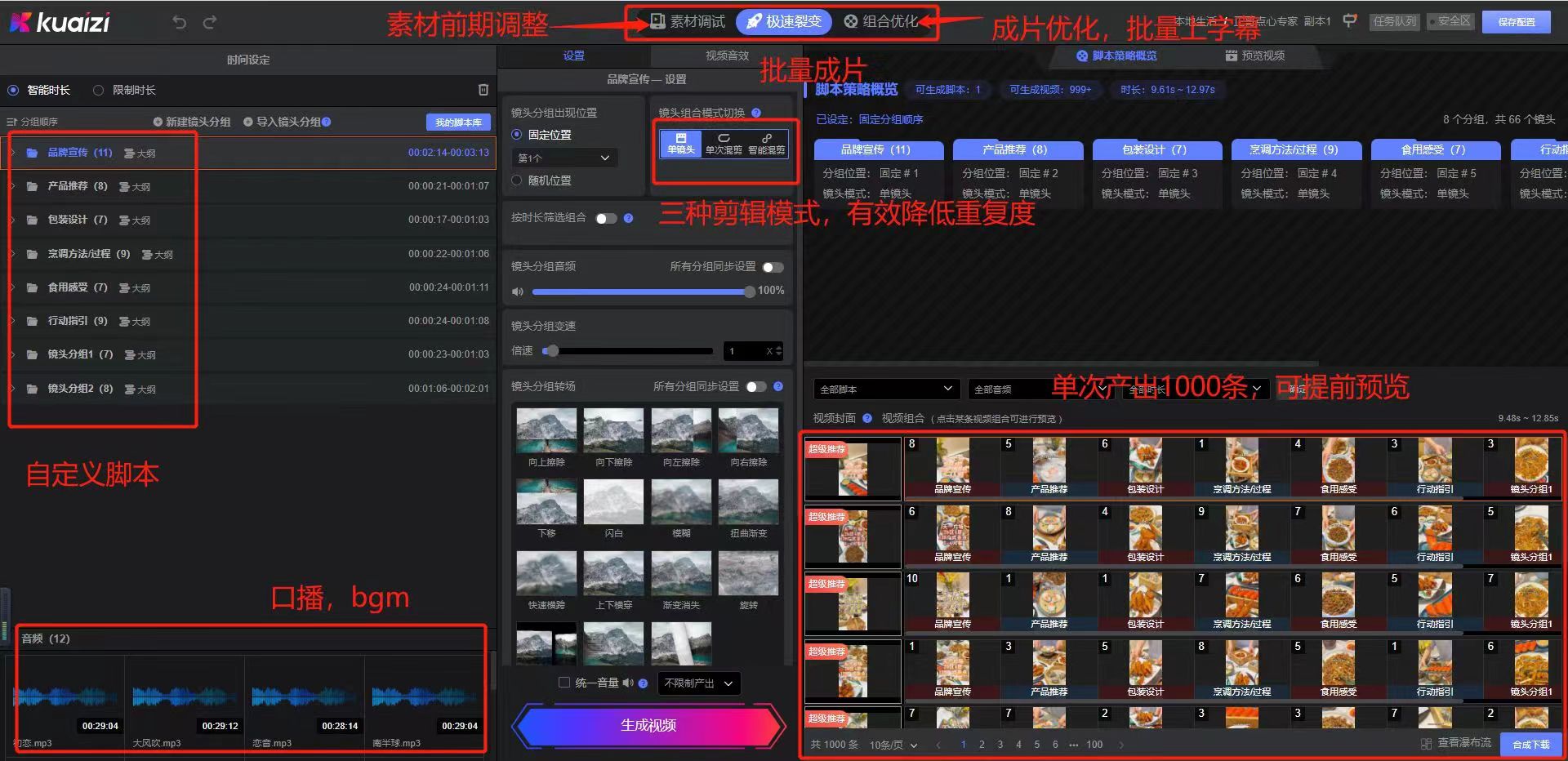Click the undo arrow icon

point(180,23)
